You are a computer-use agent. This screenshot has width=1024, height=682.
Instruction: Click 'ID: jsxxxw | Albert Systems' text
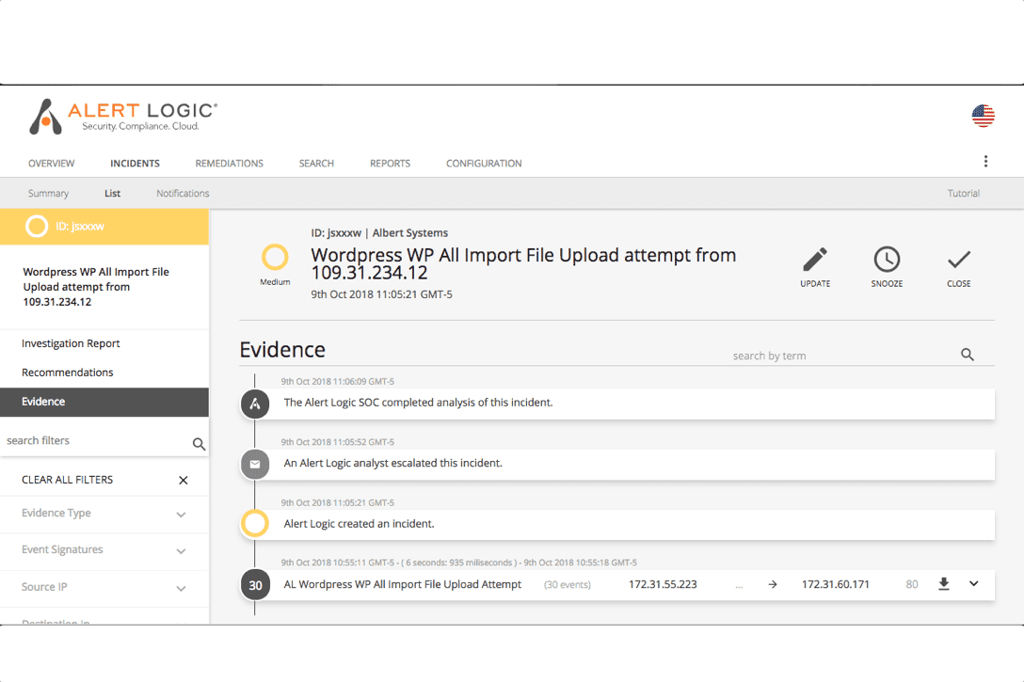click(x=379, y=233)
